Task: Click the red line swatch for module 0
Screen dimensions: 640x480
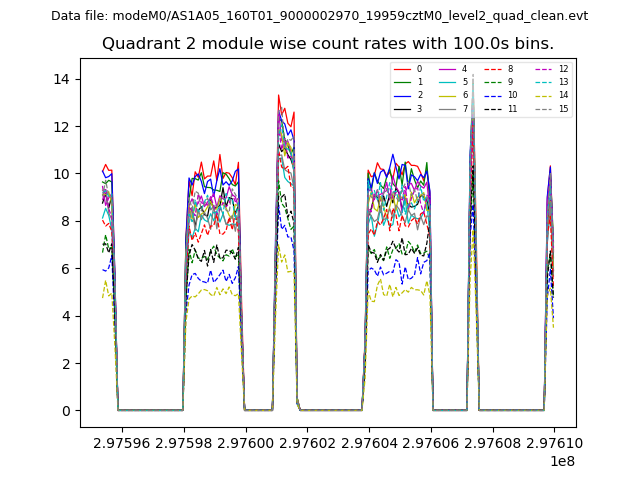Action: click(402, 69)
